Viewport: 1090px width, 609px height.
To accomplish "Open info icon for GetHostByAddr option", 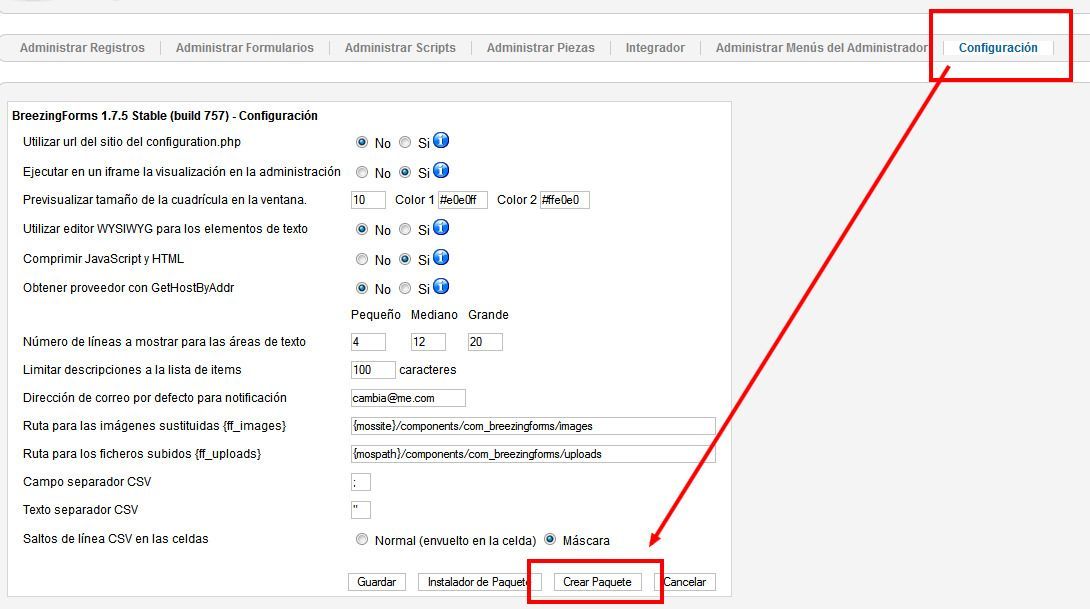I will coord(441,286).
